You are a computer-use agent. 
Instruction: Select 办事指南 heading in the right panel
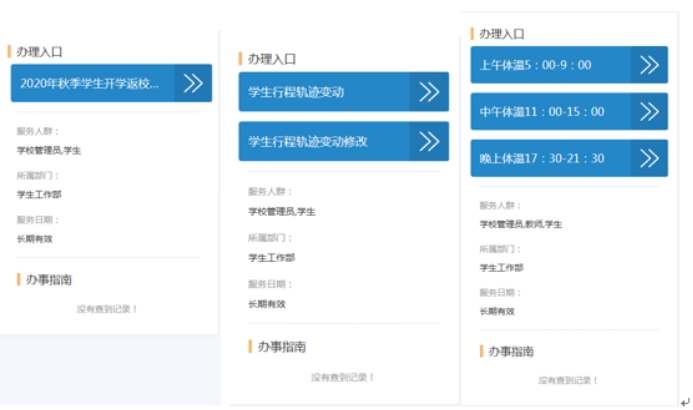point(510,351)
